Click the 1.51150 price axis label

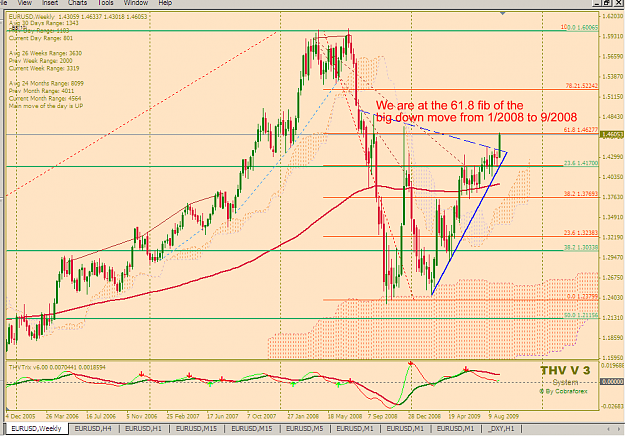pos(612,97)
